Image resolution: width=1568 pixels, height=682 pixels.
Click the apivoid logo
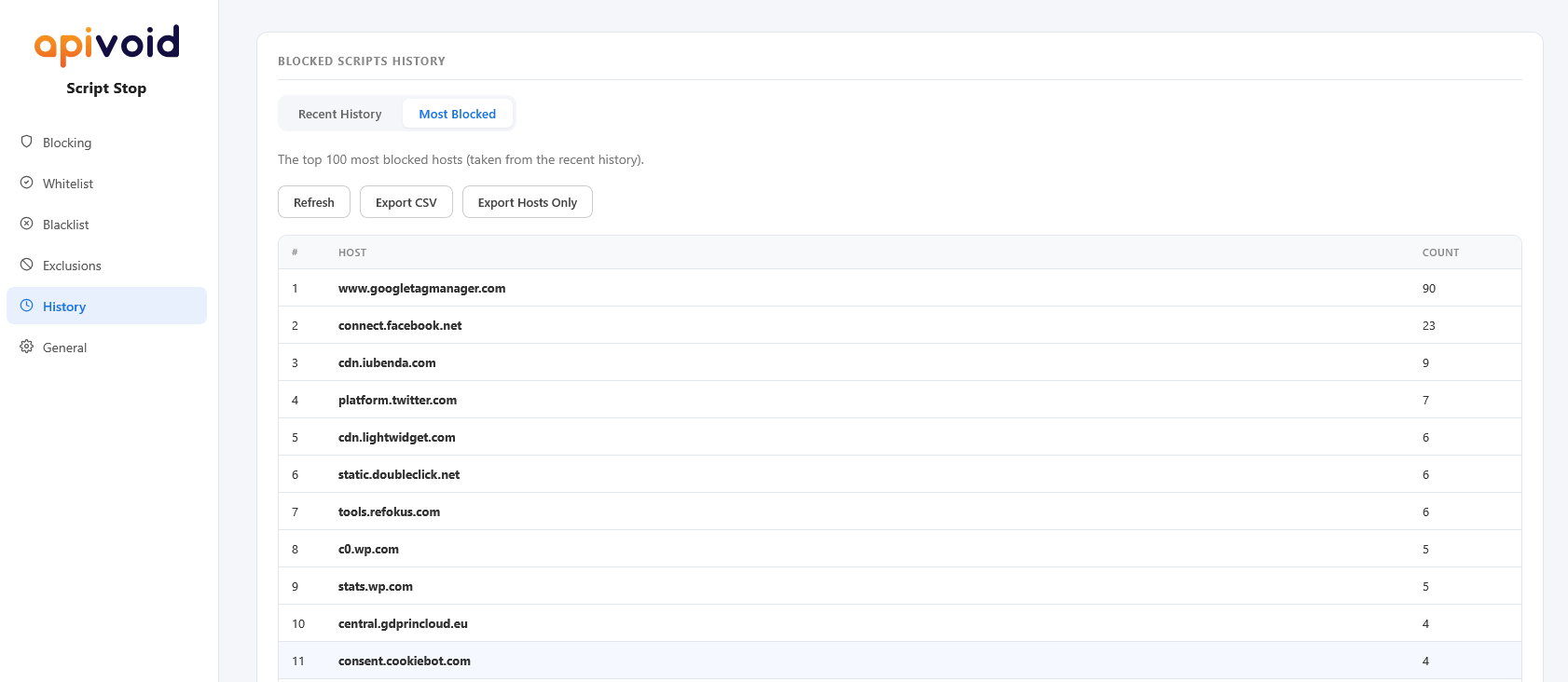click(x=106, y=45)
